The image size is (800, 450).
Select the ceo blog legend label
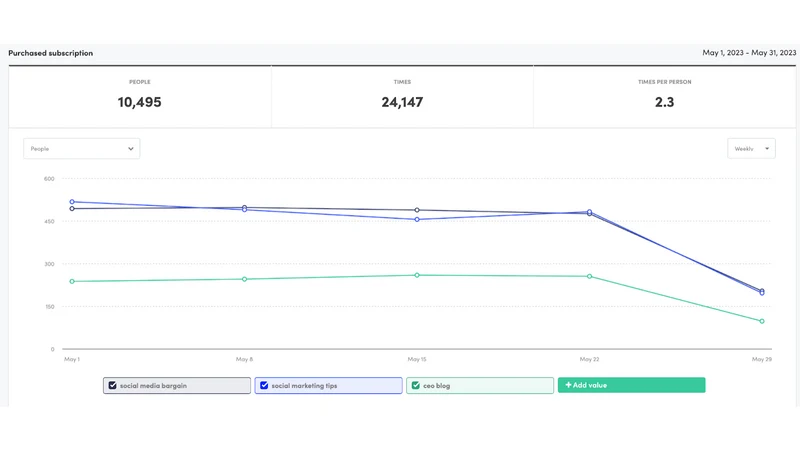point(437,386)
